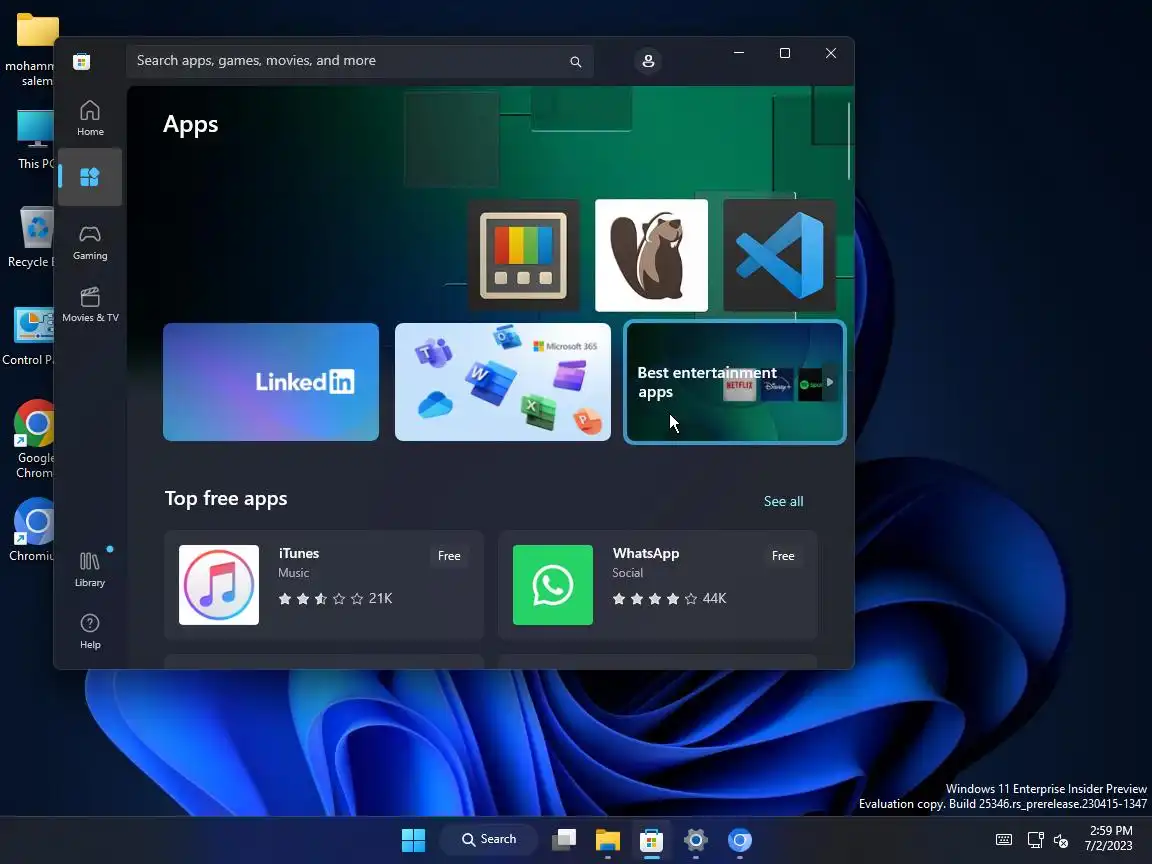Click the iTunes star rating 21K
Screen dimensions: 1152x864
click(335, 599)
